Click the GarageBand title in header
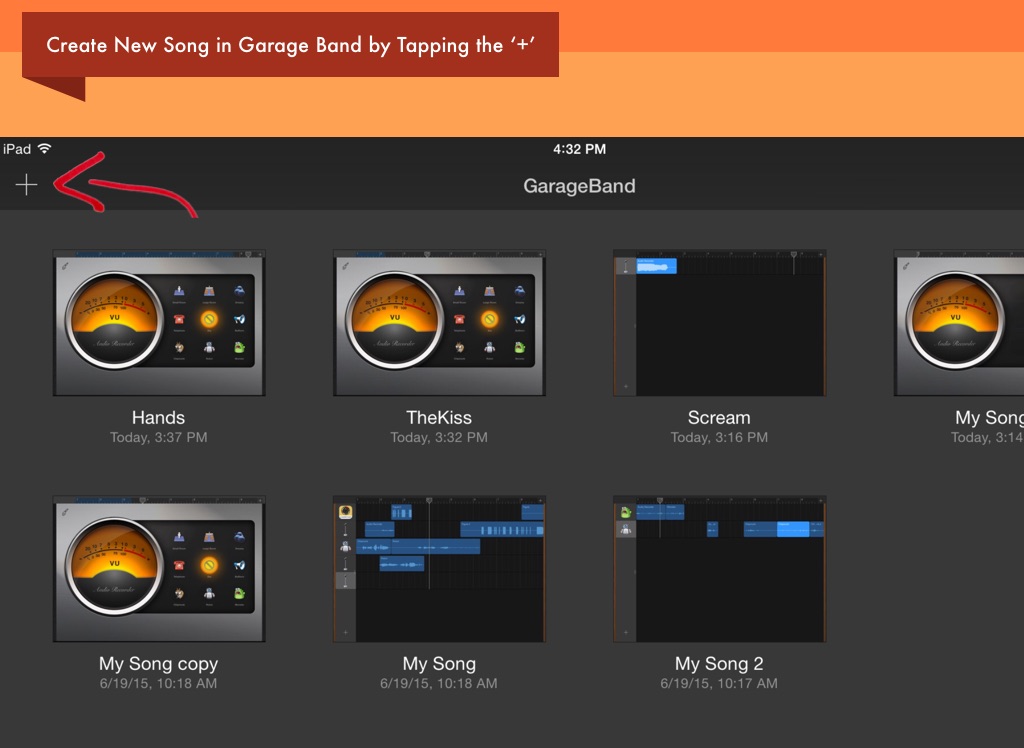The width and height of the screenshot is (1024, 748). click(x=579, y=186)
